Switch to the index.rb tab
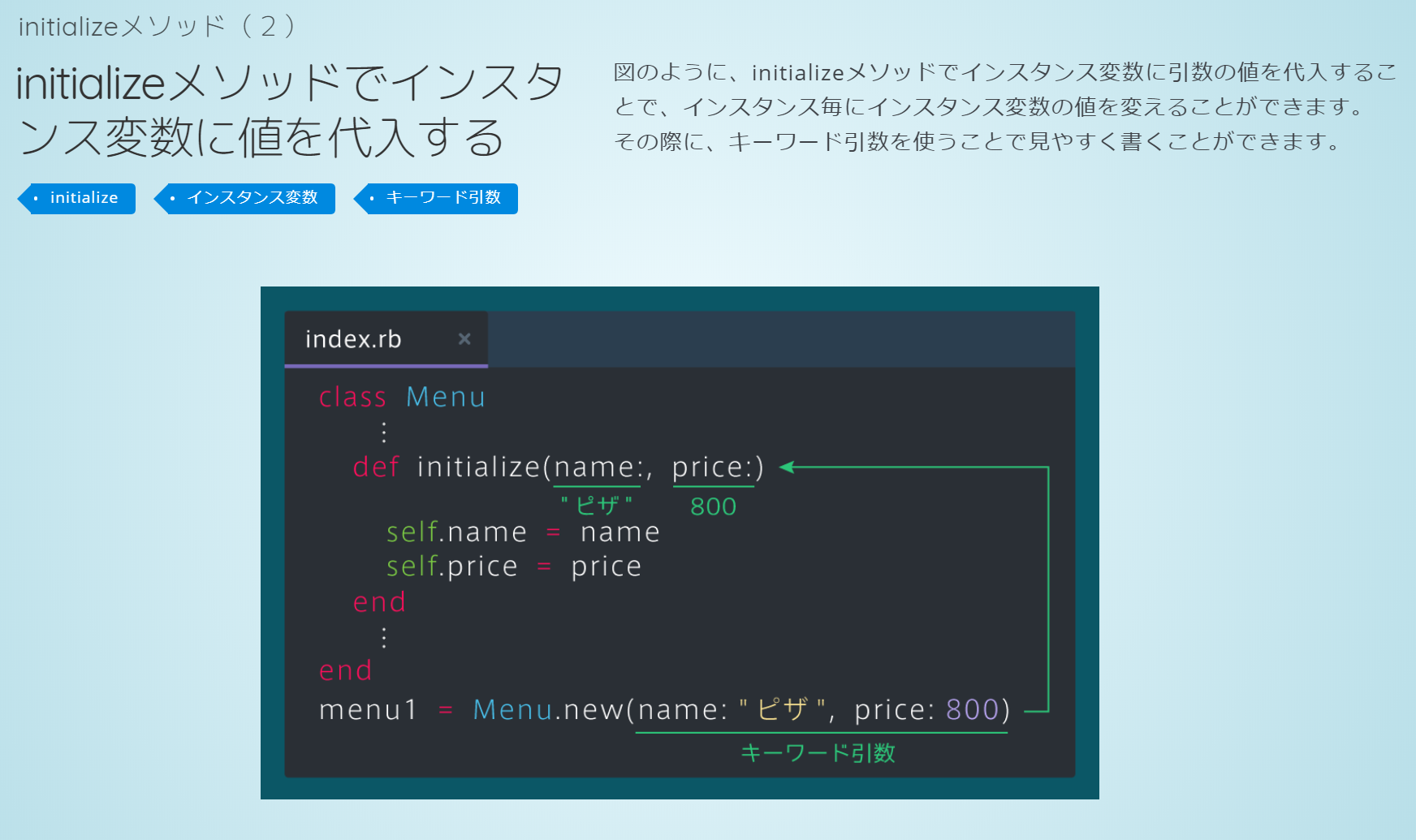The image size is (1416, 840). [353, 339]
